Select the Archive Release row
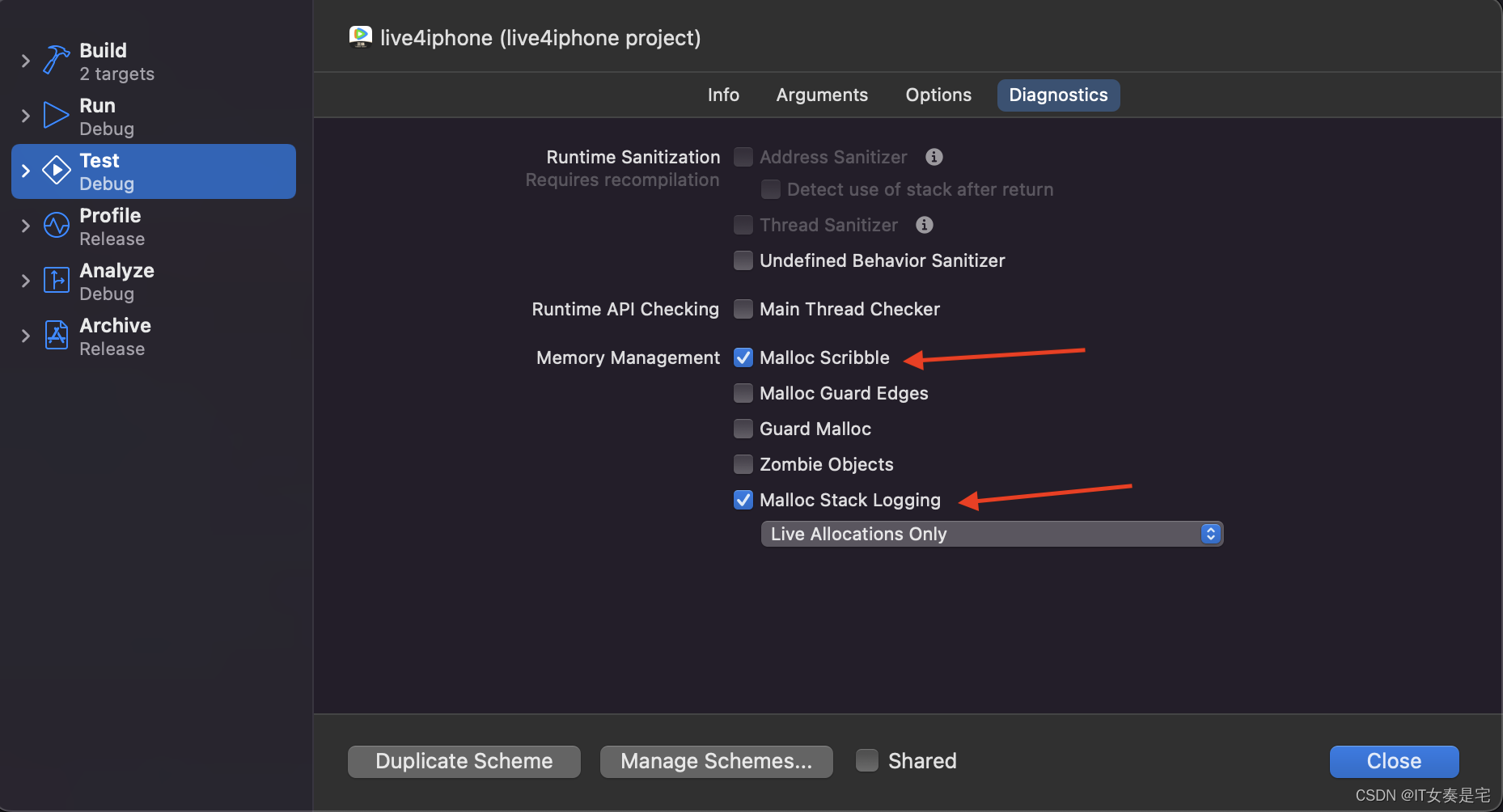This screenshot has height=812, width=1503. coord(154,336)
